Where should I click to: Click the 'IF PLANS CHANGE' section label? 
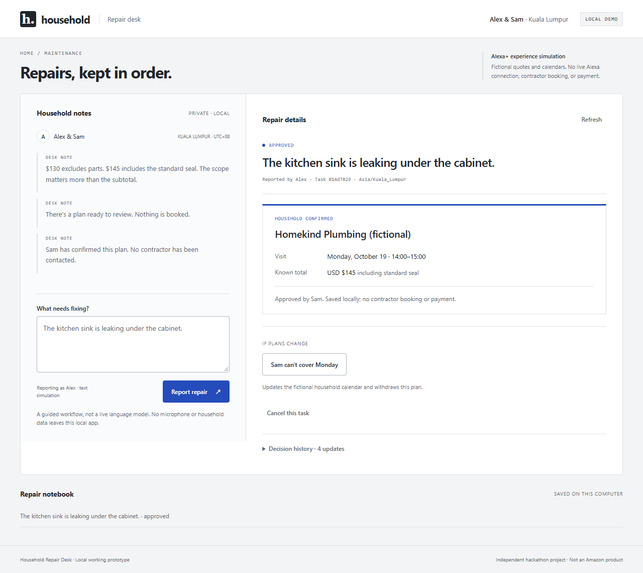click(285, 344)
